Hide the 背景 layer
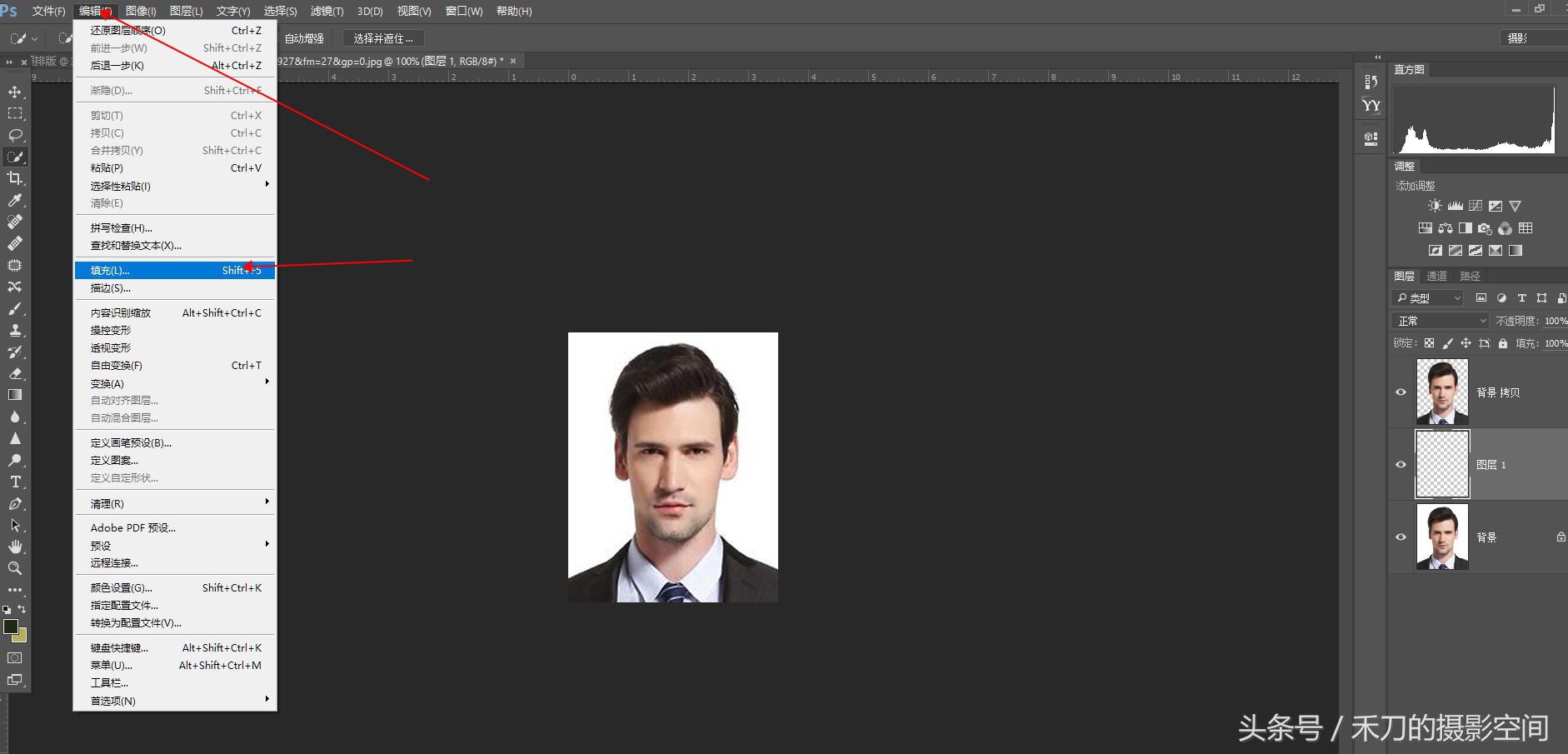Viewport: 1568px width, 754px height. (1401, 537)
